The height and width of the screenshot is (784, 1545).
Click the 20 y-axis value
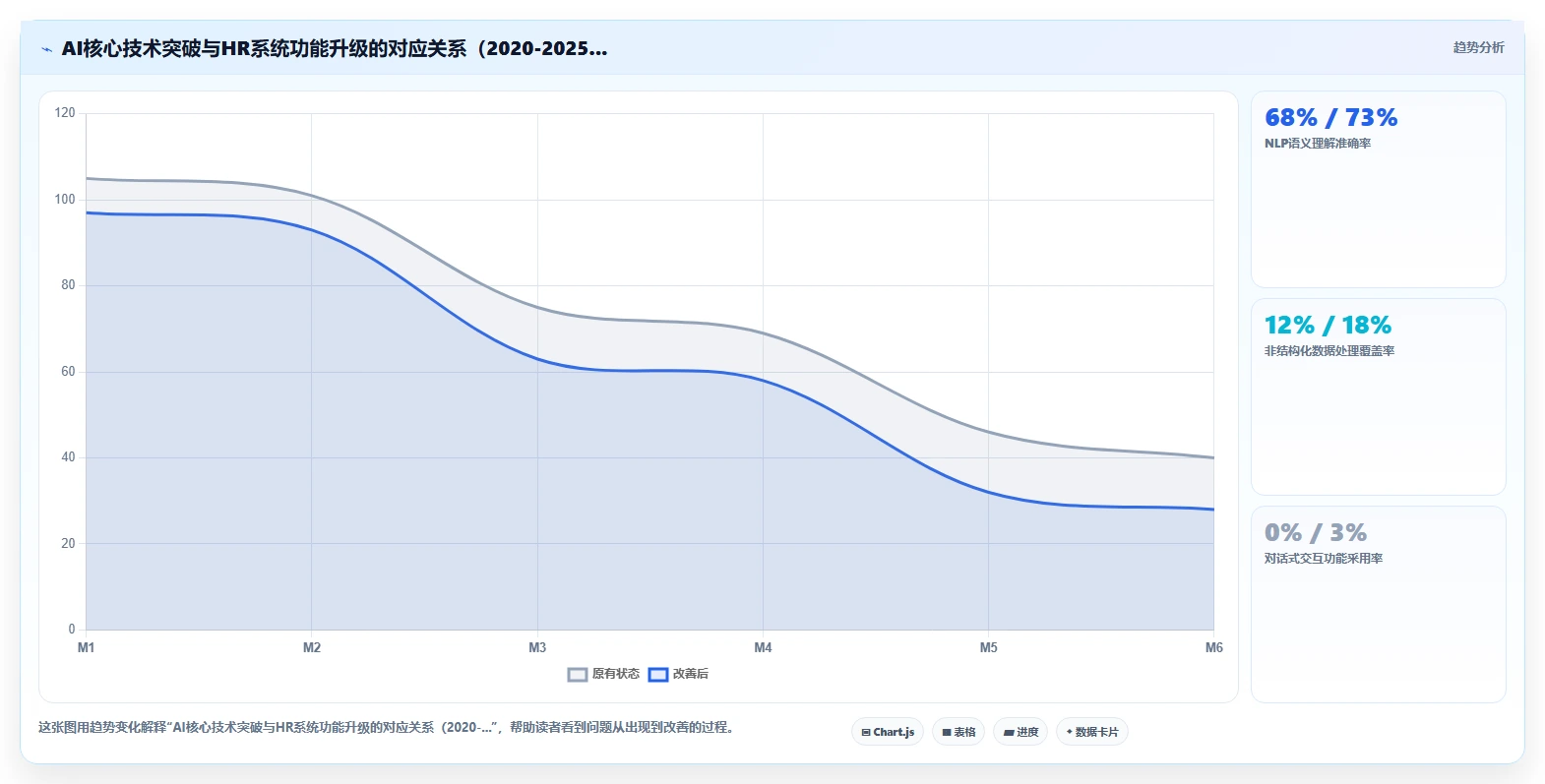coord(68,543)
